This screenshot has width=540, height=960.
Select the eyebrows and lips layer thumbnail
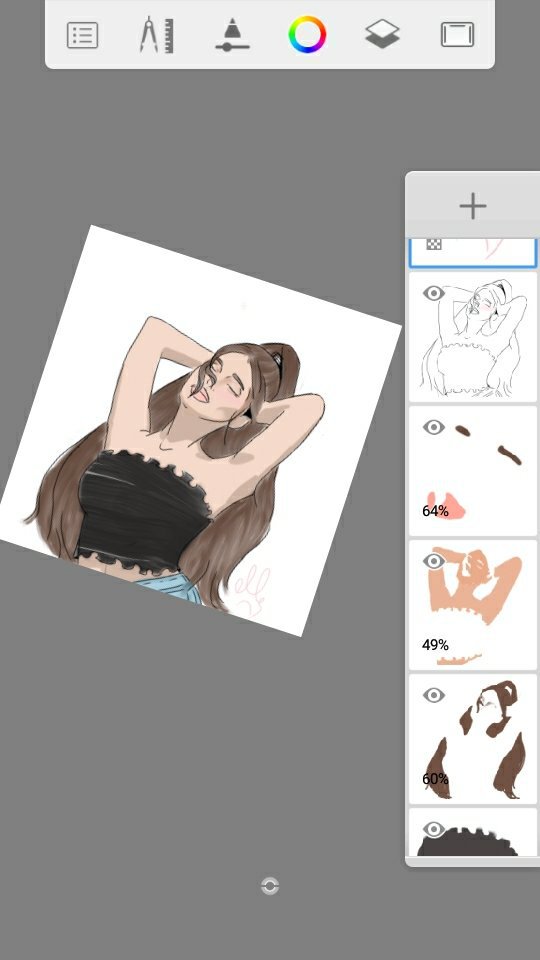tap(473, 471)
